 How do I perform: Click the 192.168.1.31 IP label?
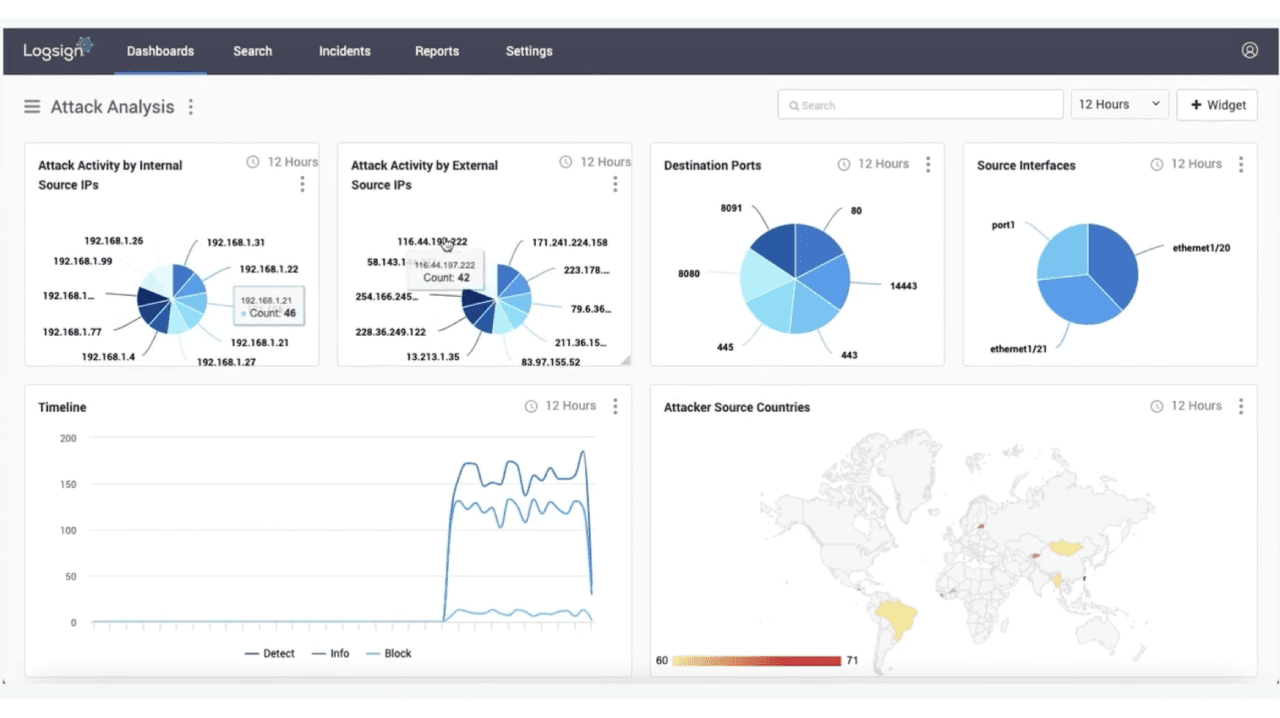tap(236, 242)
